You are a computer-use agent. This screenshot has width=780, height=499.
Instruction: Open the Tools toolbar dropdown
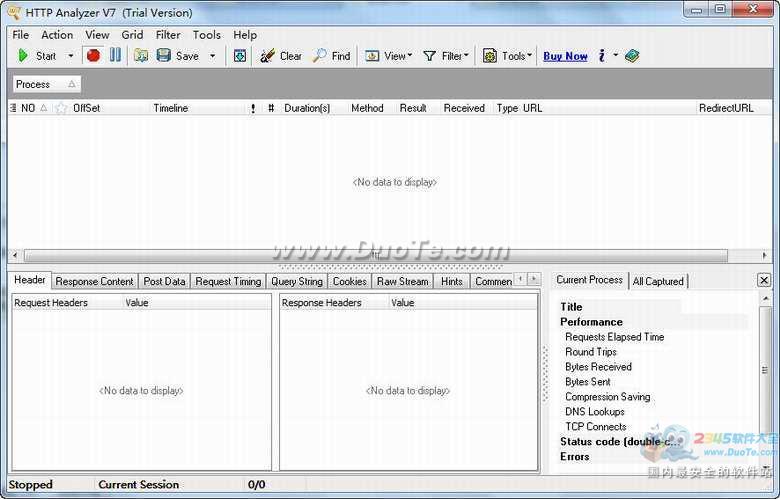(507, 56)
